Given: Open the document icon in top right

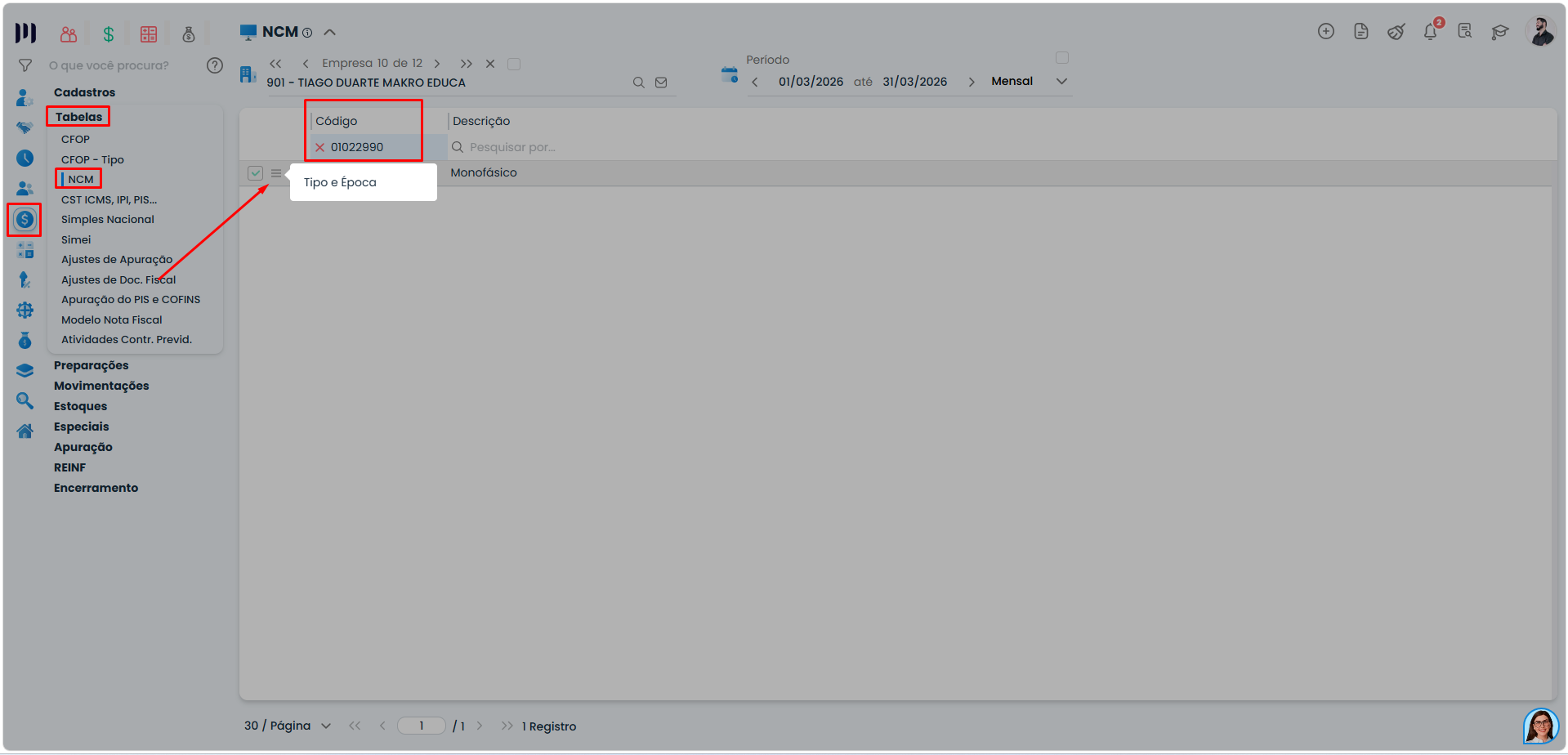Looking at the screenshot, I should [1361, 31].
